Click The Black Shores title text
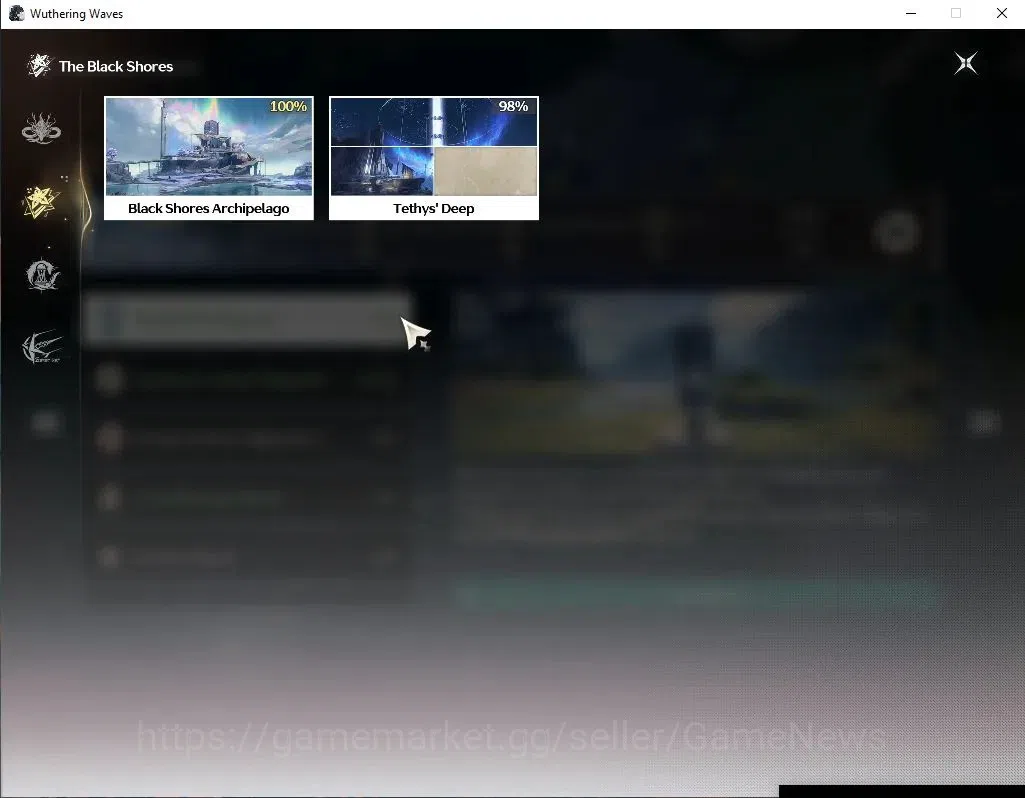The image size is (1025, 798). (116, 66)
